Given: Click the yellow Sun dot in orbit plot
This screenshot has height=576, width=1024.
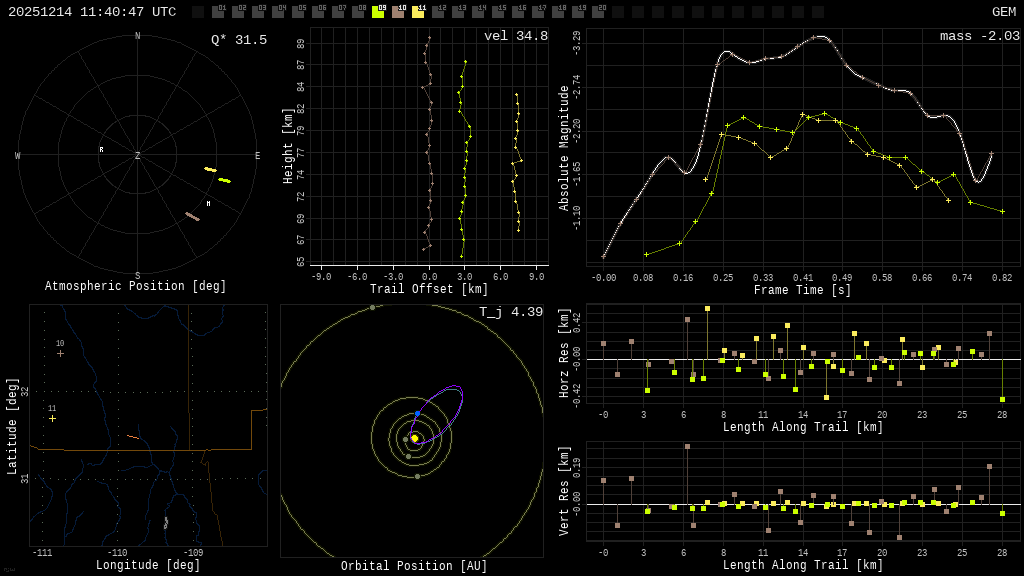Looking at the screenshot, I should coord(414,438).
